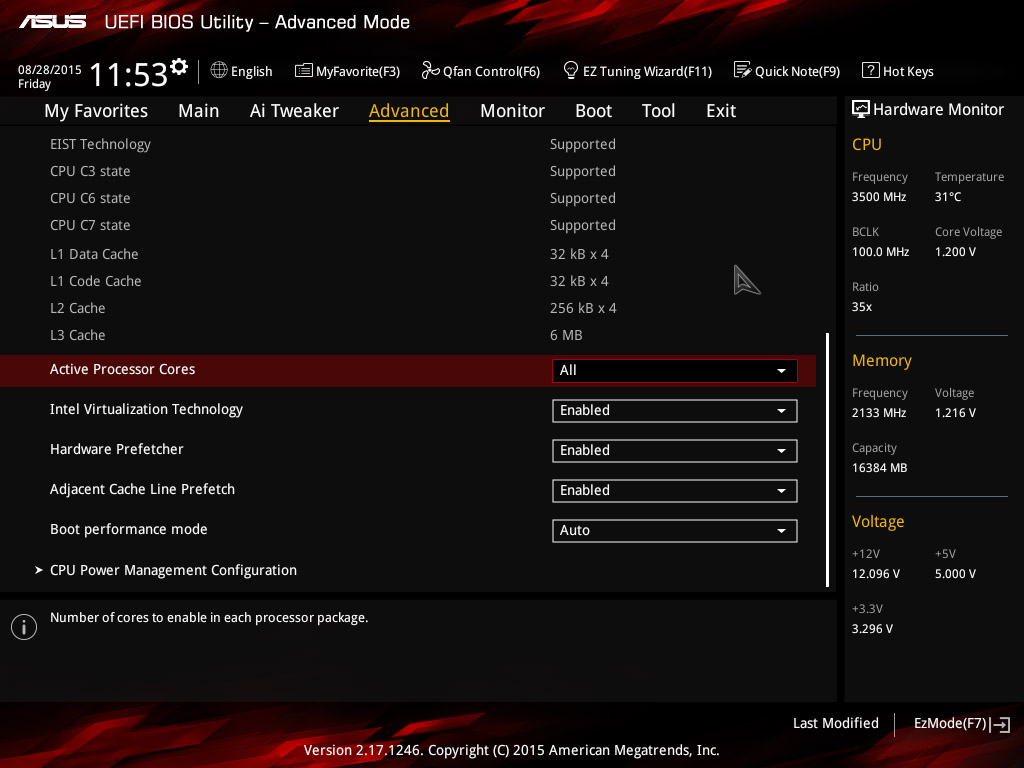Open the Active Processor Cores dropdown
This screenshot has height=768, width=1024.
click(x=675, y=370)
